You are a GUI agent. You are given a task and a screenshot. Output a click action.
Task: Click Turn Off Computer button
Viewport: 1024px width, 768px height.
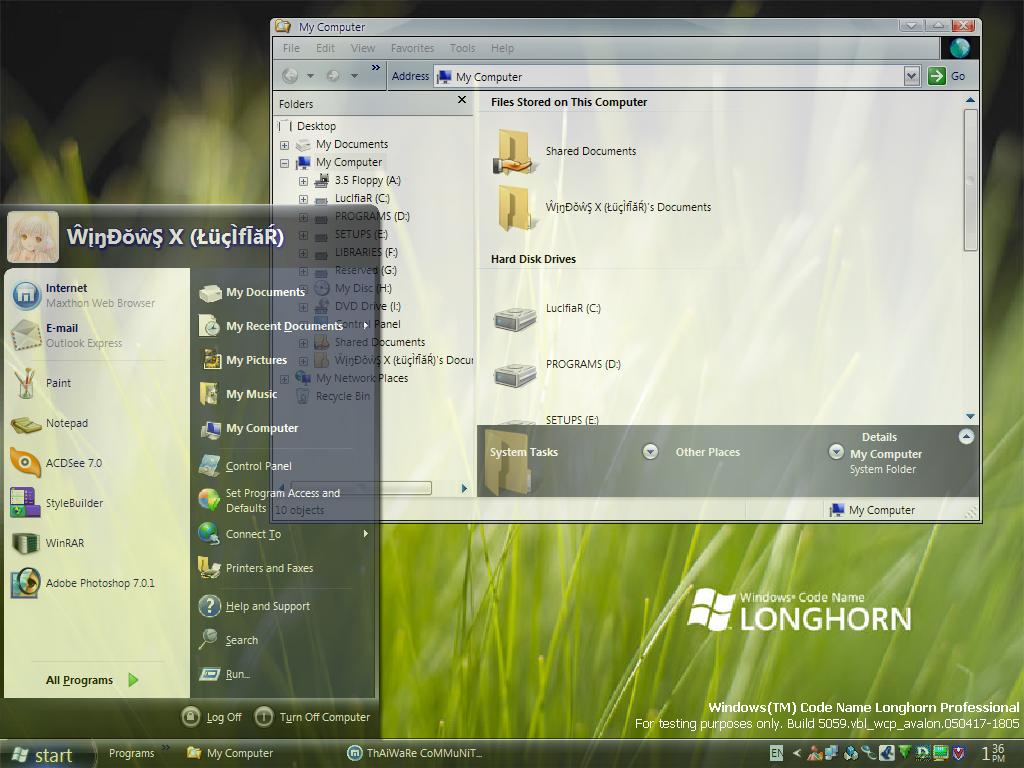click(313, 717)
